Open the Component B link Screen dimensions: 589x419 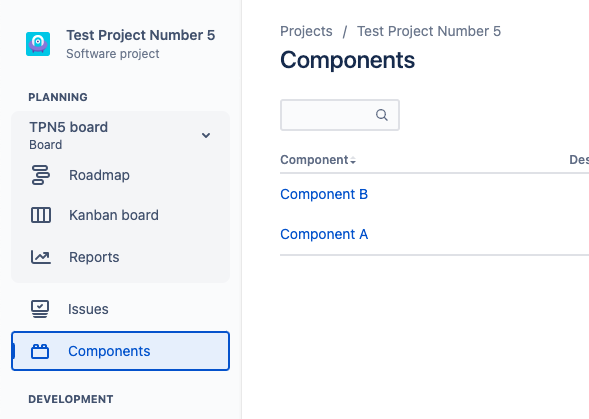(324, 194)
